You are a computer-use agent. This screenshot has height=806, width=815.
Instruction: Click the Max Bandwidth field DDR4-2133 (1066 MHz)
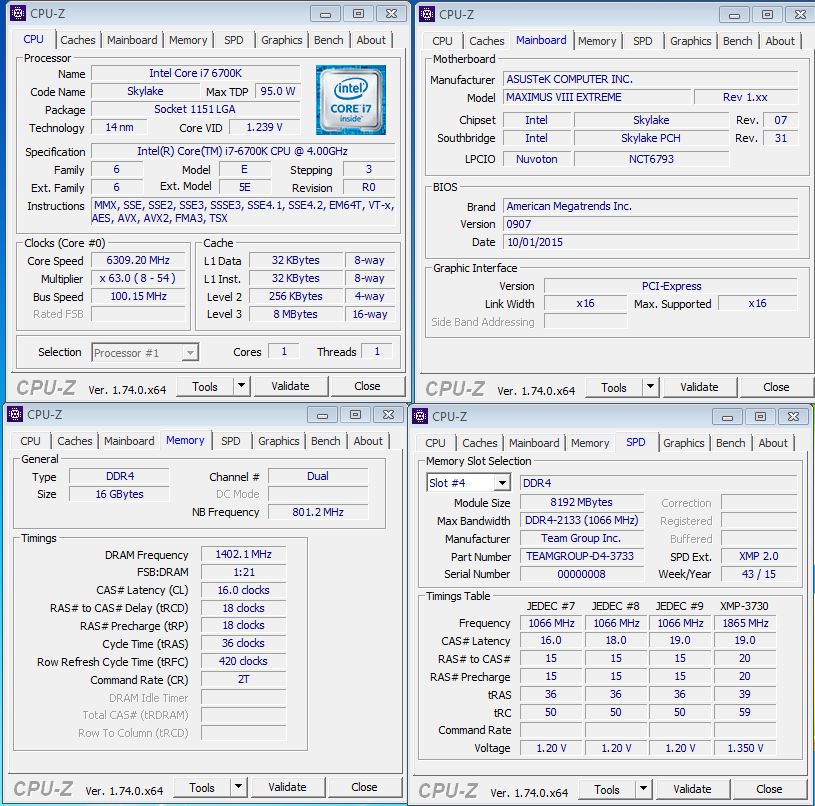[x=582, y=520]
